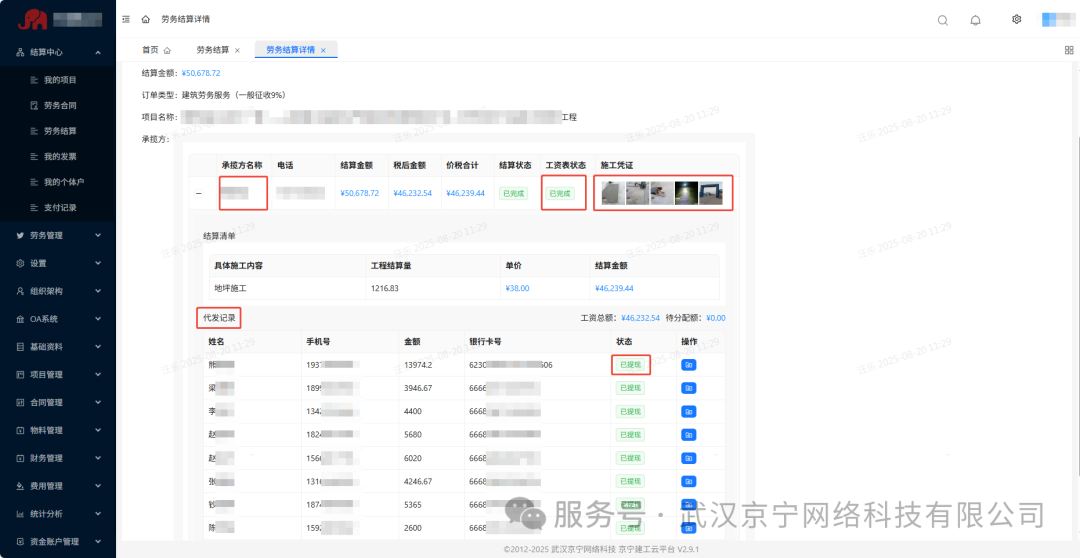Open 我的项目 in sidebar
This screenshot has height=558, width=1080.
pos(60,80)
